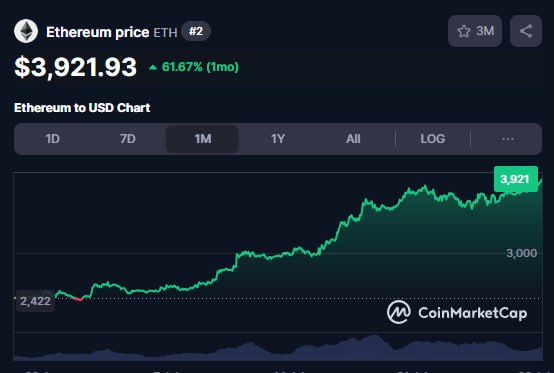
Task: Select the 1Y time range tab
Action: pos(278,139)
